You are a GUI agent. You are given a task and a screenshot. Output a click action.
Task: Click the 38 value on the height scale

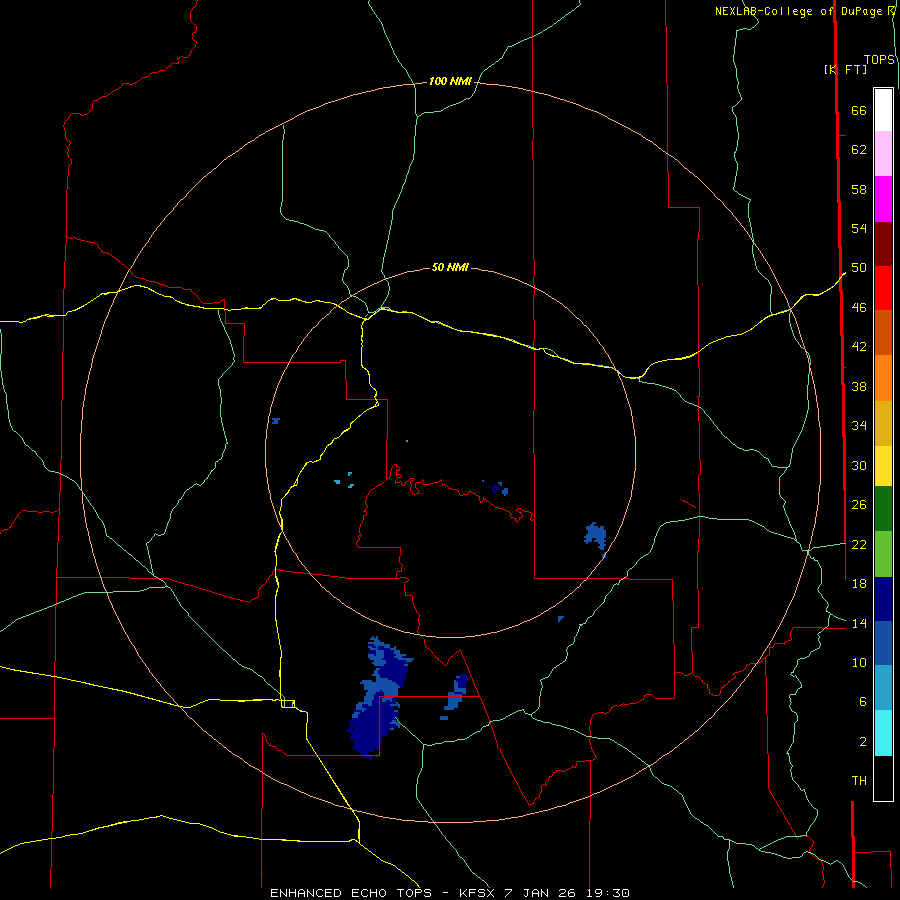[x=859, y=386]
